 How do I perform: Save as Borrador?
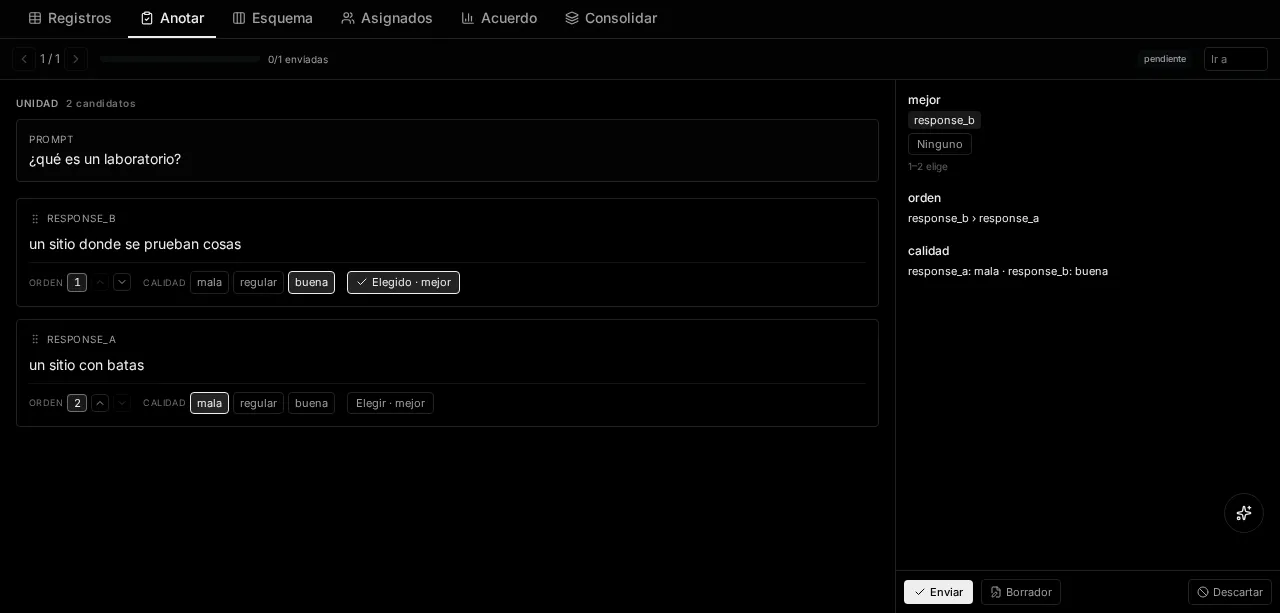click(1020, 592)
